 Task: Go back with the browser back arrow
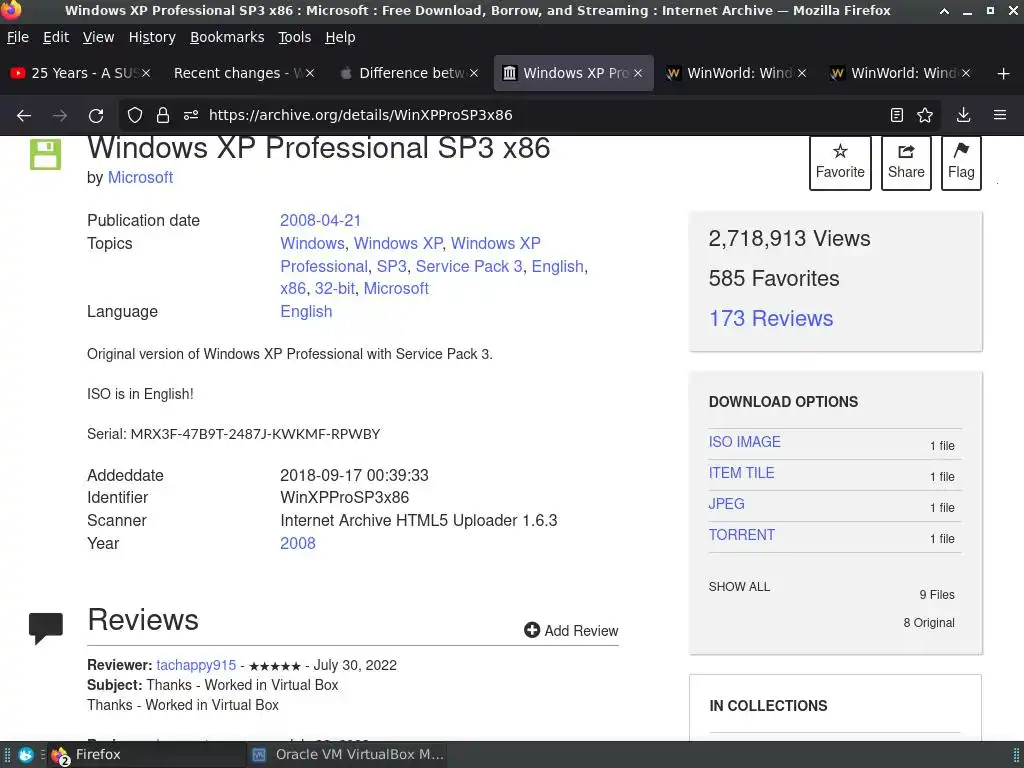(x=24, y=116)
